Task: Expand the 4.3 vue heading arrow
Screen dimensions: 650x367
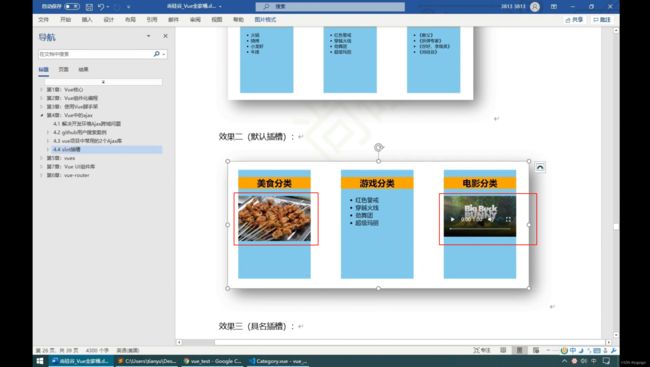Action: pos(48,141)
